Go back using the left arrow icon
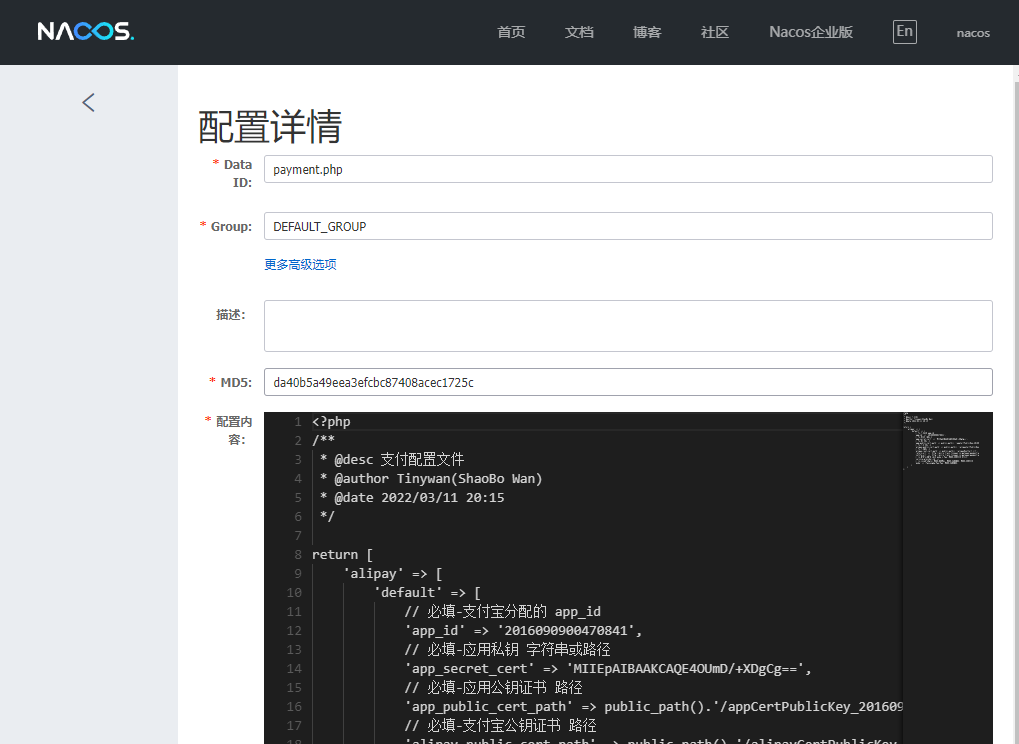 pyautogui.click(x=89, y=102)
